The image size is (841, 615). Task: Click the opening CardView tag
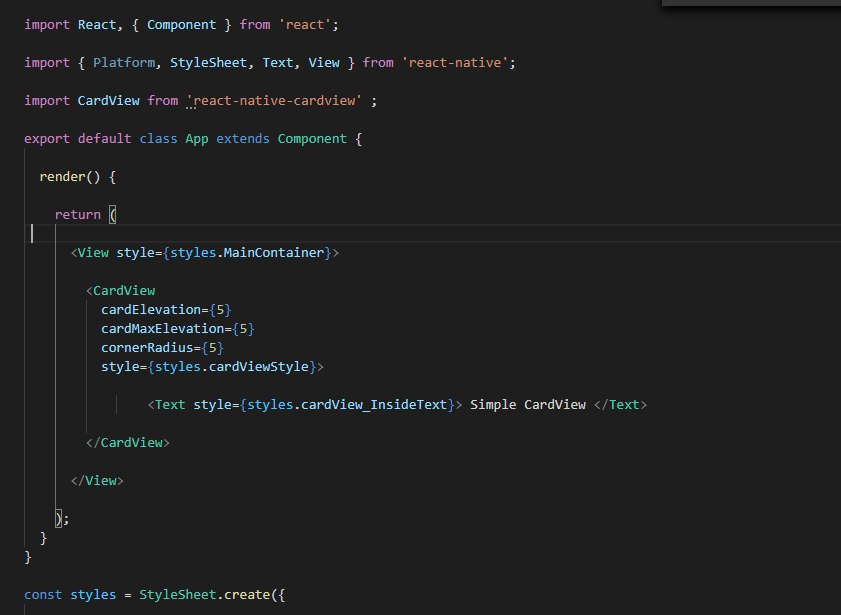tap(121, 291)
